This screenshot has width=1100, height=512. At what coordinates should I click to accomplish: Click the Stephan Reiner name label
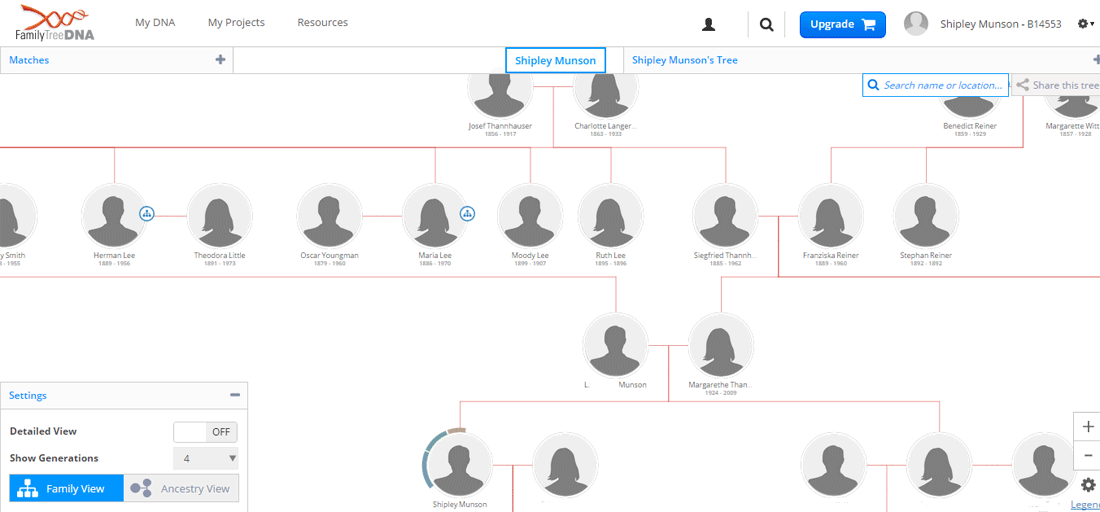pos(926,255)
